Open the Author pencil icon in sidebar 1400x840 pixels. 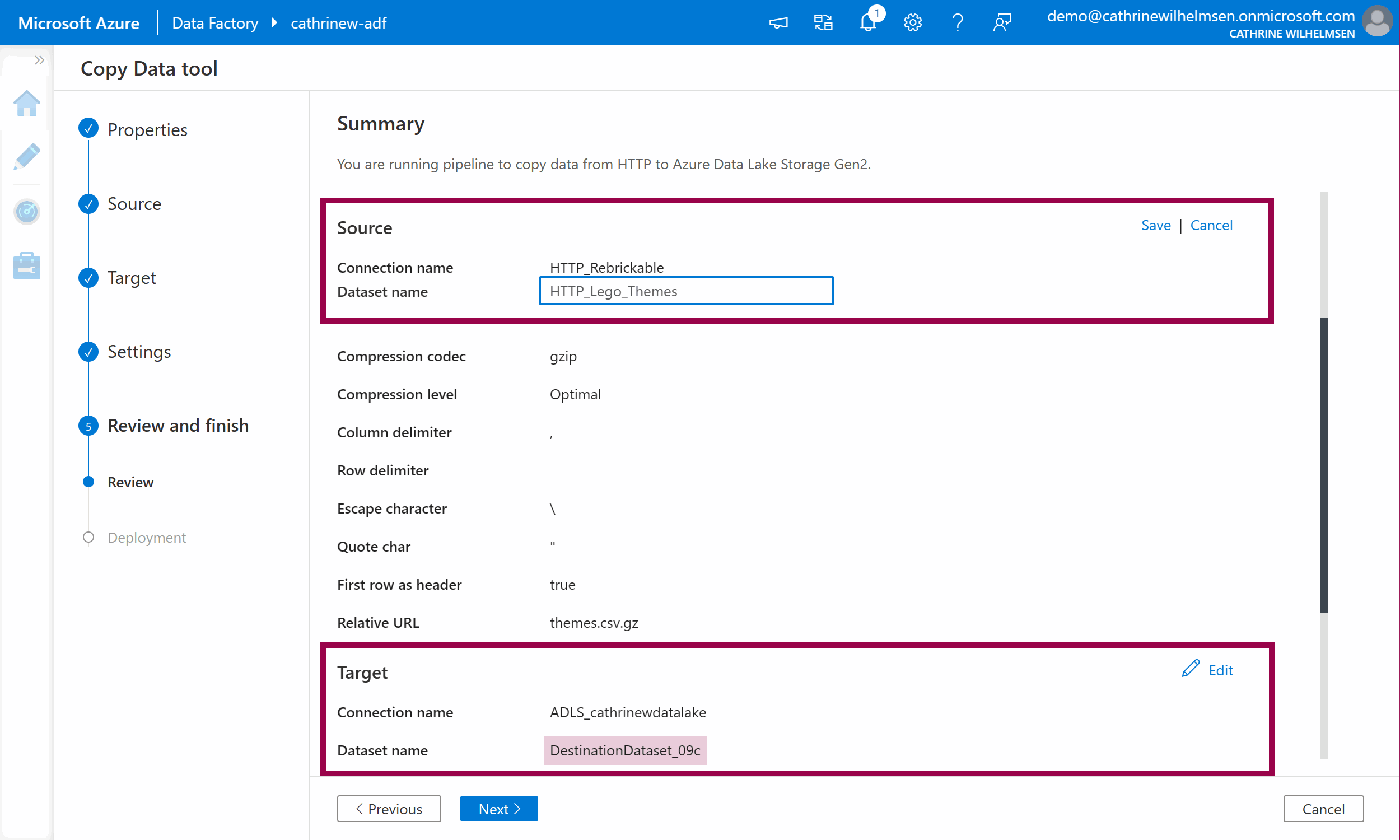pos(26,157)
